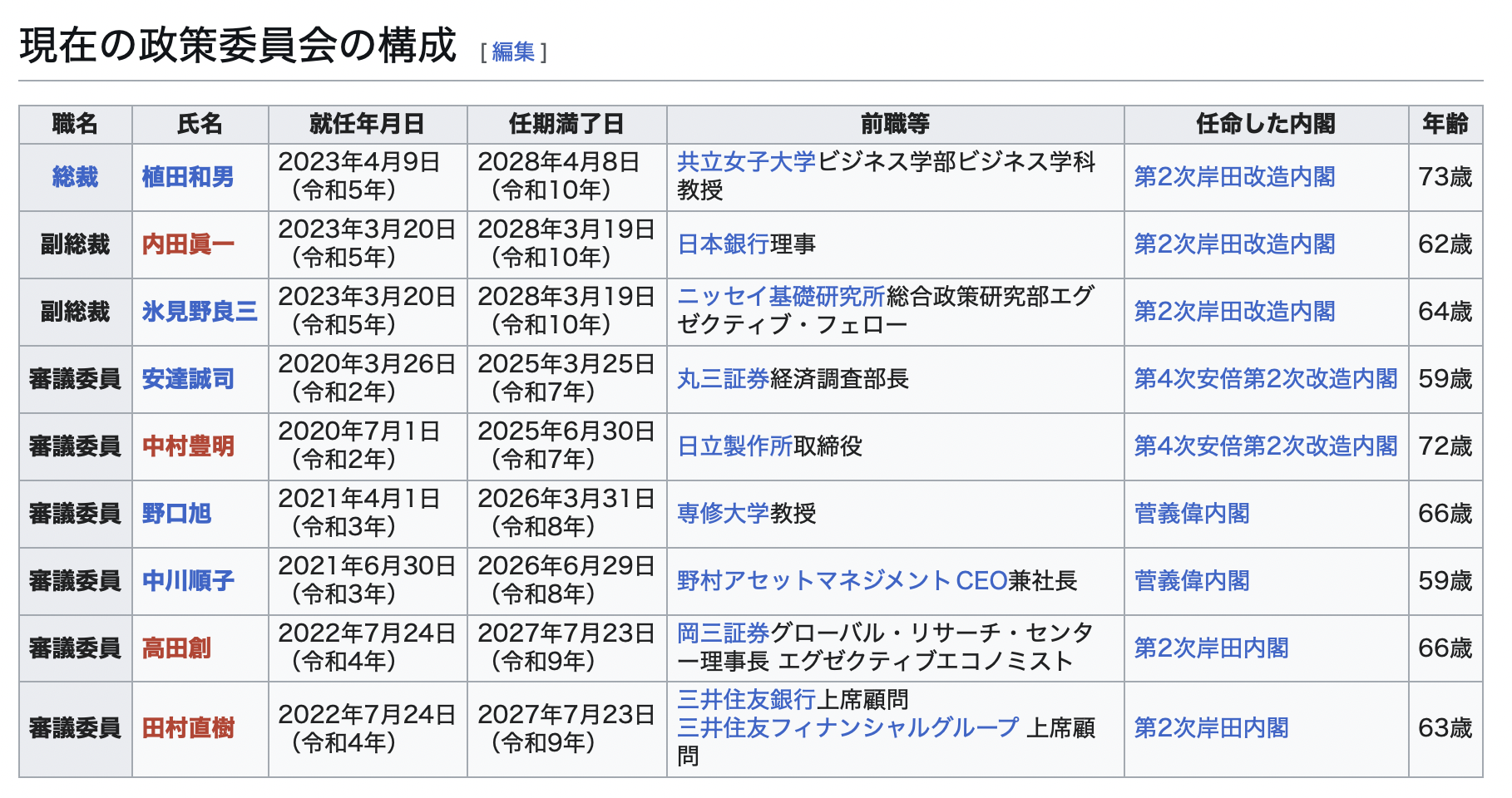Open 第4次安倍第2次改造内閣 link in 安達誠司 row
The height and width of the screenshot is (798, 1512).
pos(1266,379)
